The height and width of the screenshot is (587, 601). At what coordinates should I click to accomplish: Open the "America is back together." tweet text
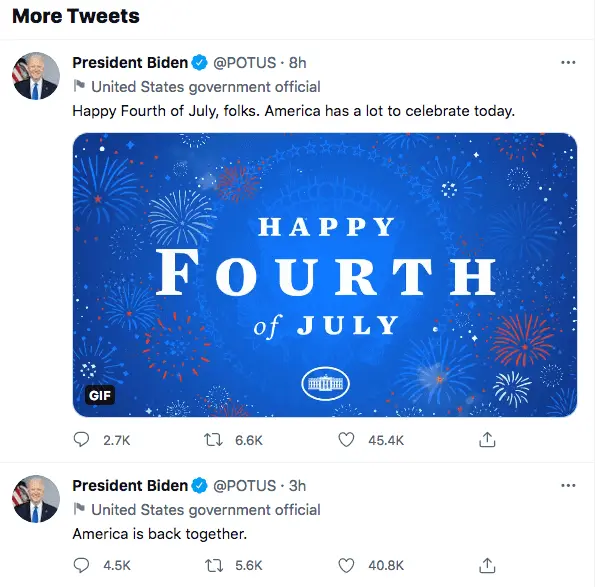pos(159,534)
